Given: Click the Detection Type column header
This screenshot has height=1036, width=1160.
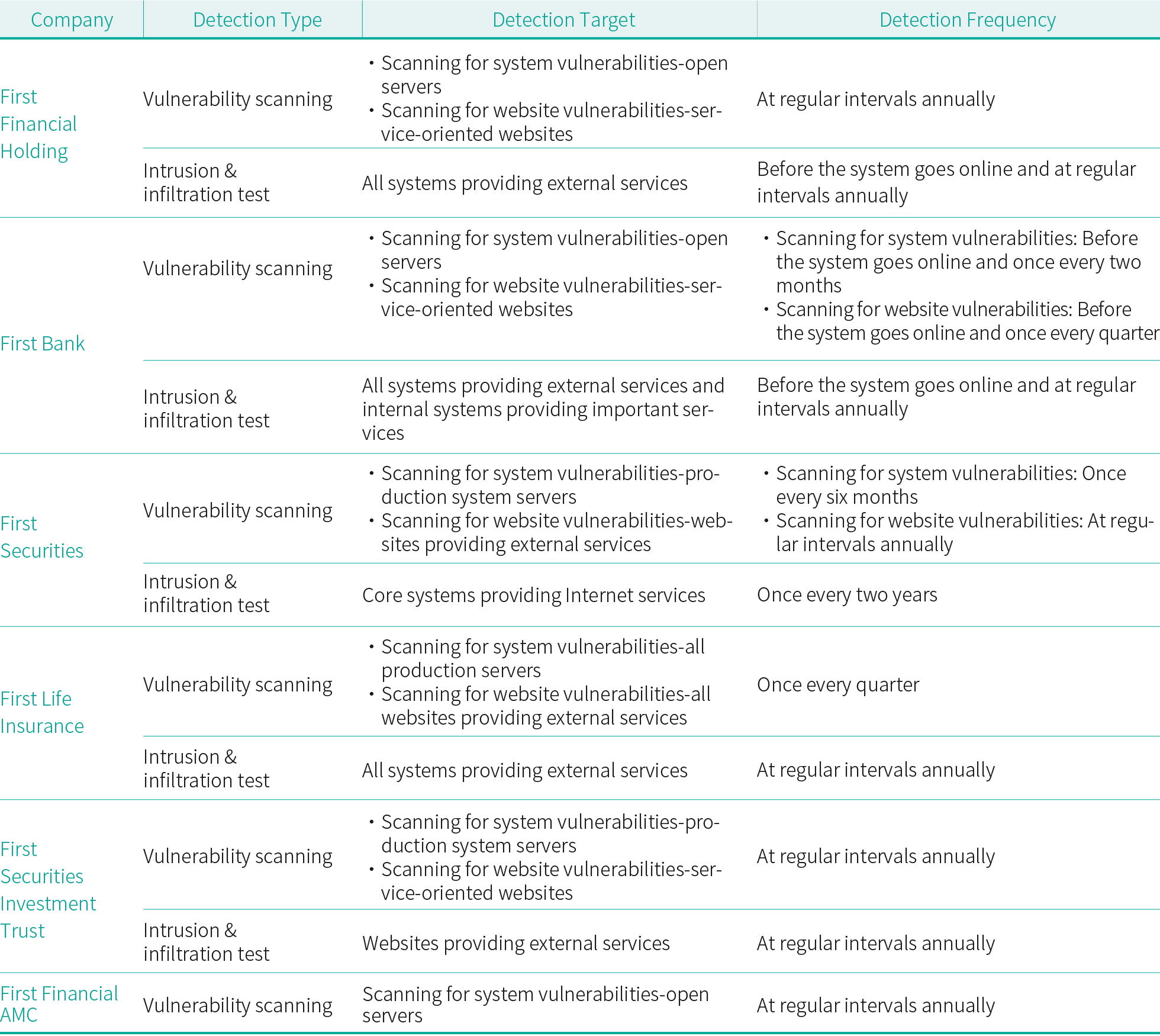Looking at the screenshot, I should pyautogui.click(x=257, y=20).
